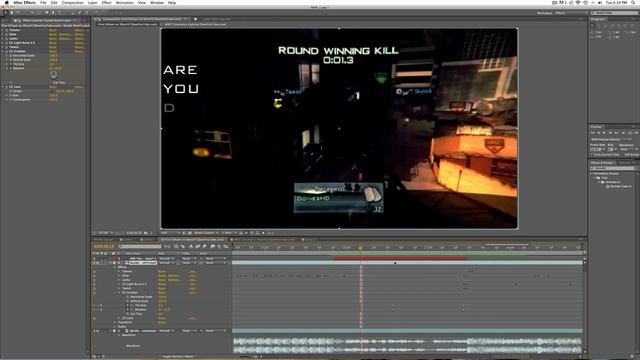The height and width of the screenshot is (360, 640).
Task: Select the Zoom tool in toolbar
Action: pos(18,13)
